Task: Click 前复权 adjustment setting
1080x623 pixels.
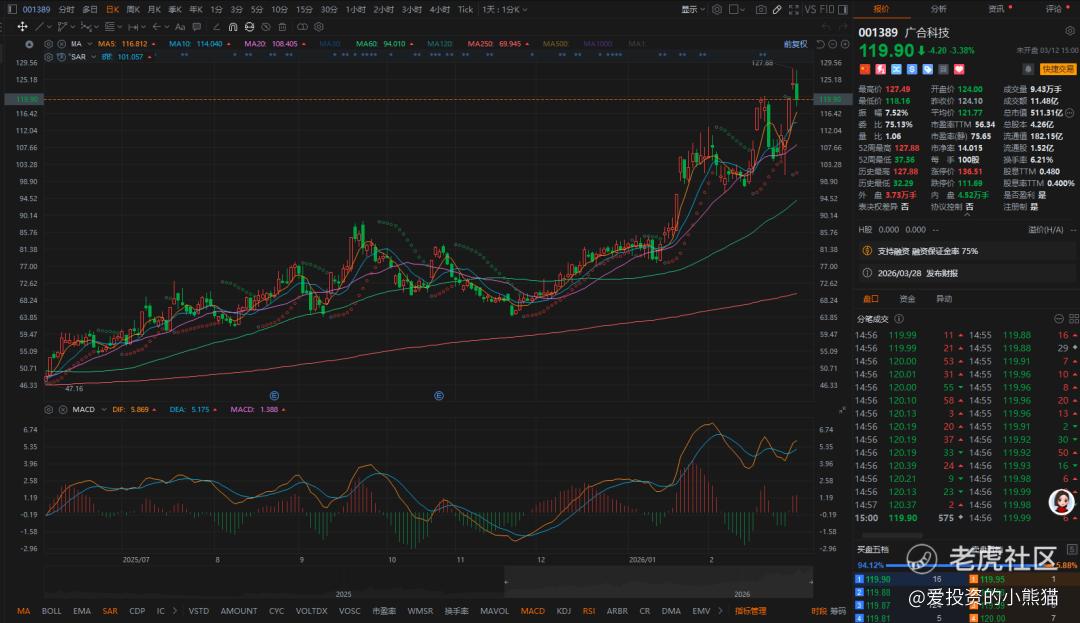Action: [796, 44]
